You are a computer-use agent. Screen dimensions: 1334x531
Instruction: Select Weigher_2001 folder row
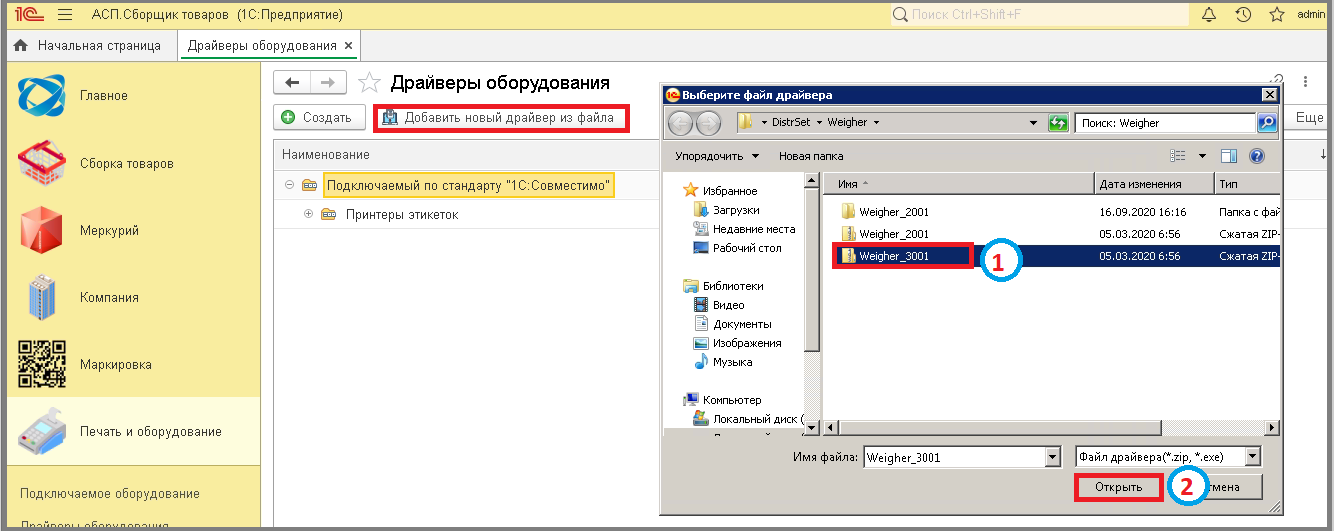click(1050, 212)
